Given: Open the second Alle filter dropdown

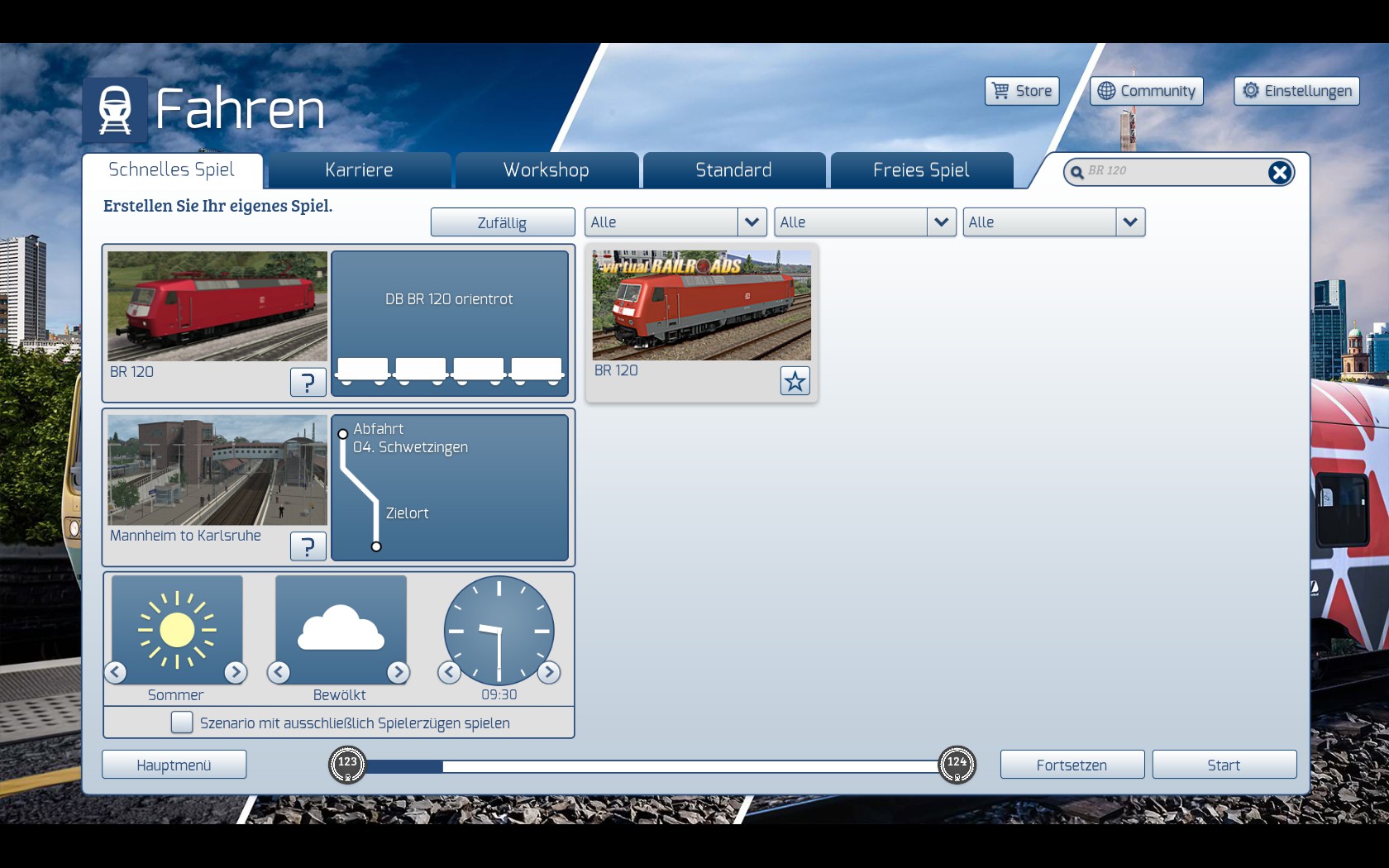Looking at the screenshot, I should coord(865,222).
